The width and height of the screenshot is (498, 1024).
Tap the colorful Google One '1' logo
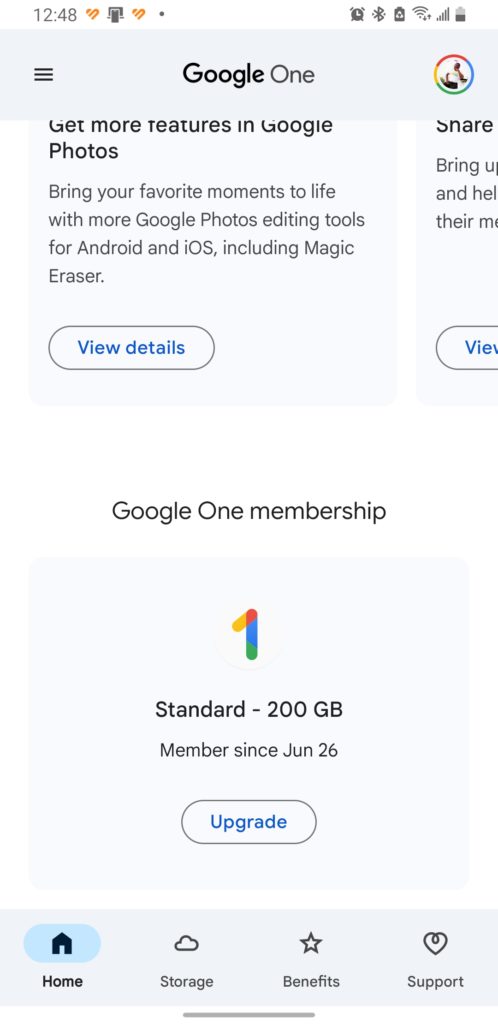[x=249, y=634]
